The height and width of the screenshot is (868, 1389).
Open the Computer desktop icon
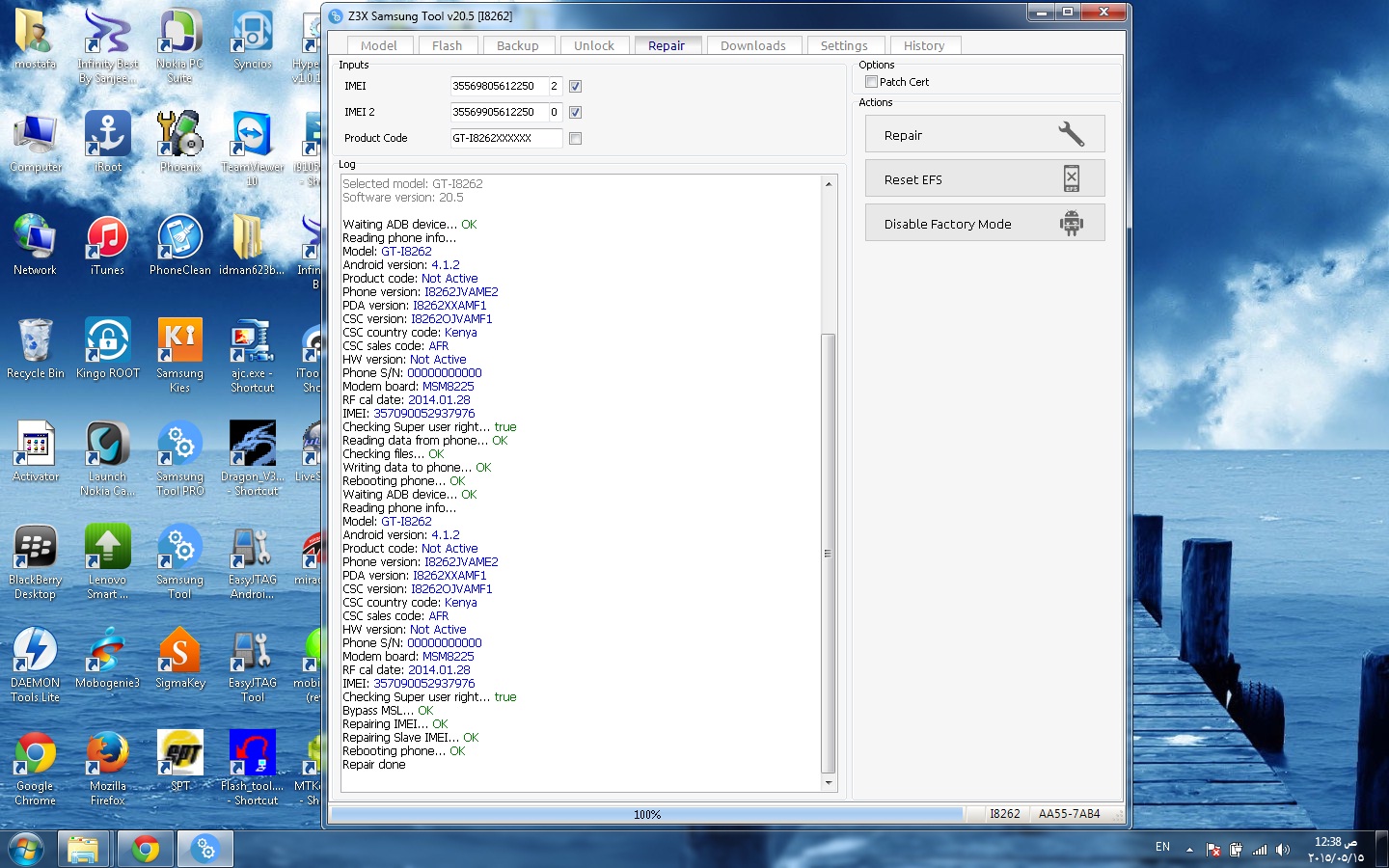point(36,142)
